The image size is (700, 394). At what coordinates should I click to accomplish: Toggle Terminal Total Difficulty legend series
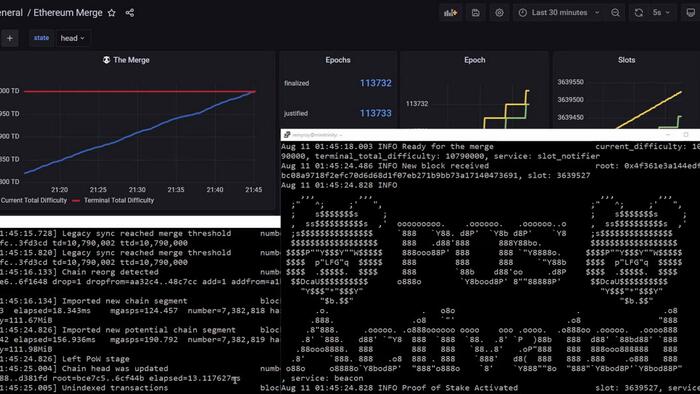pyautogui.click(x=113, y=200)
